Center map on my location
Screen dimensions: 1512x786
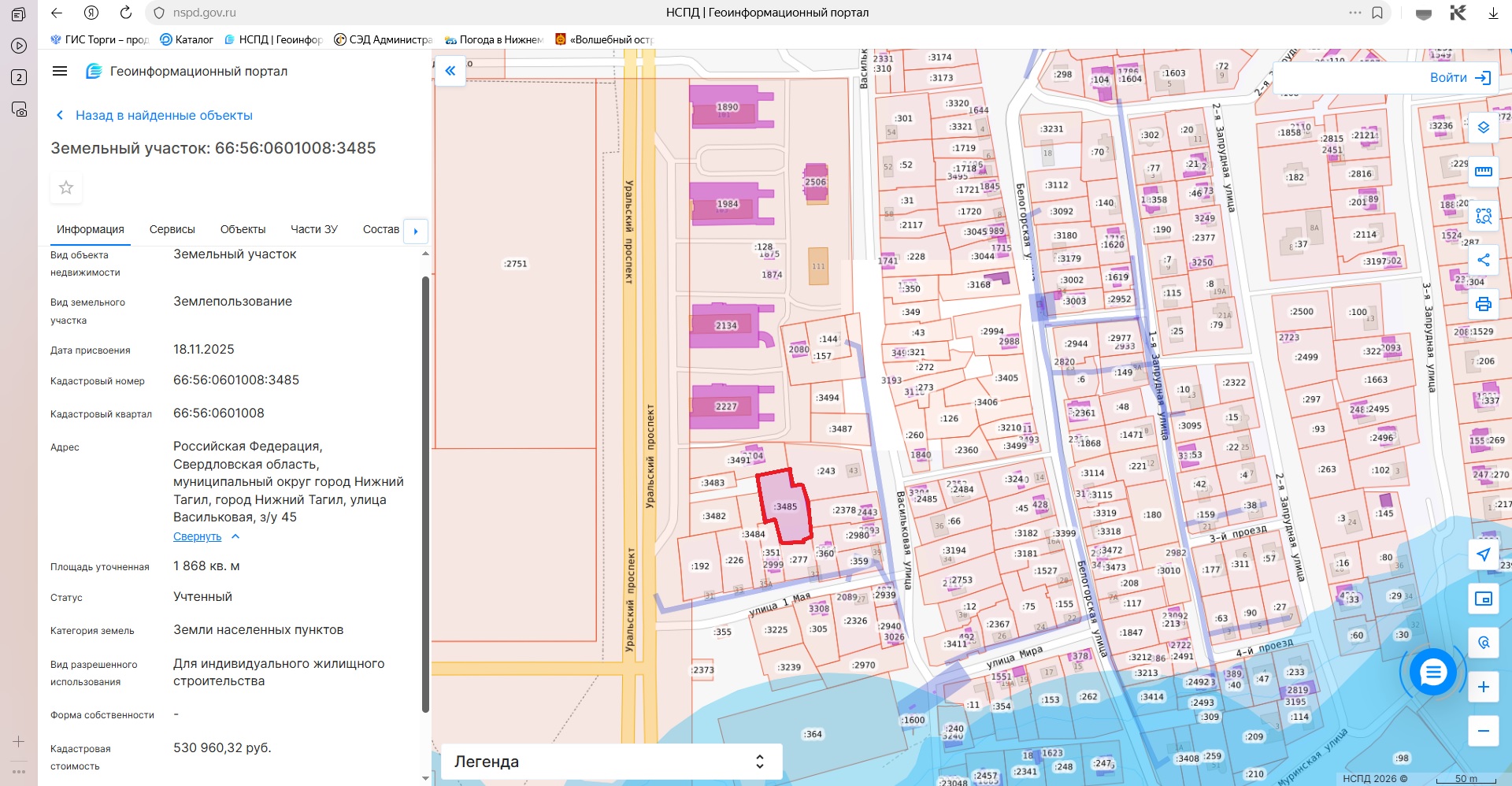click(1484, 554)
